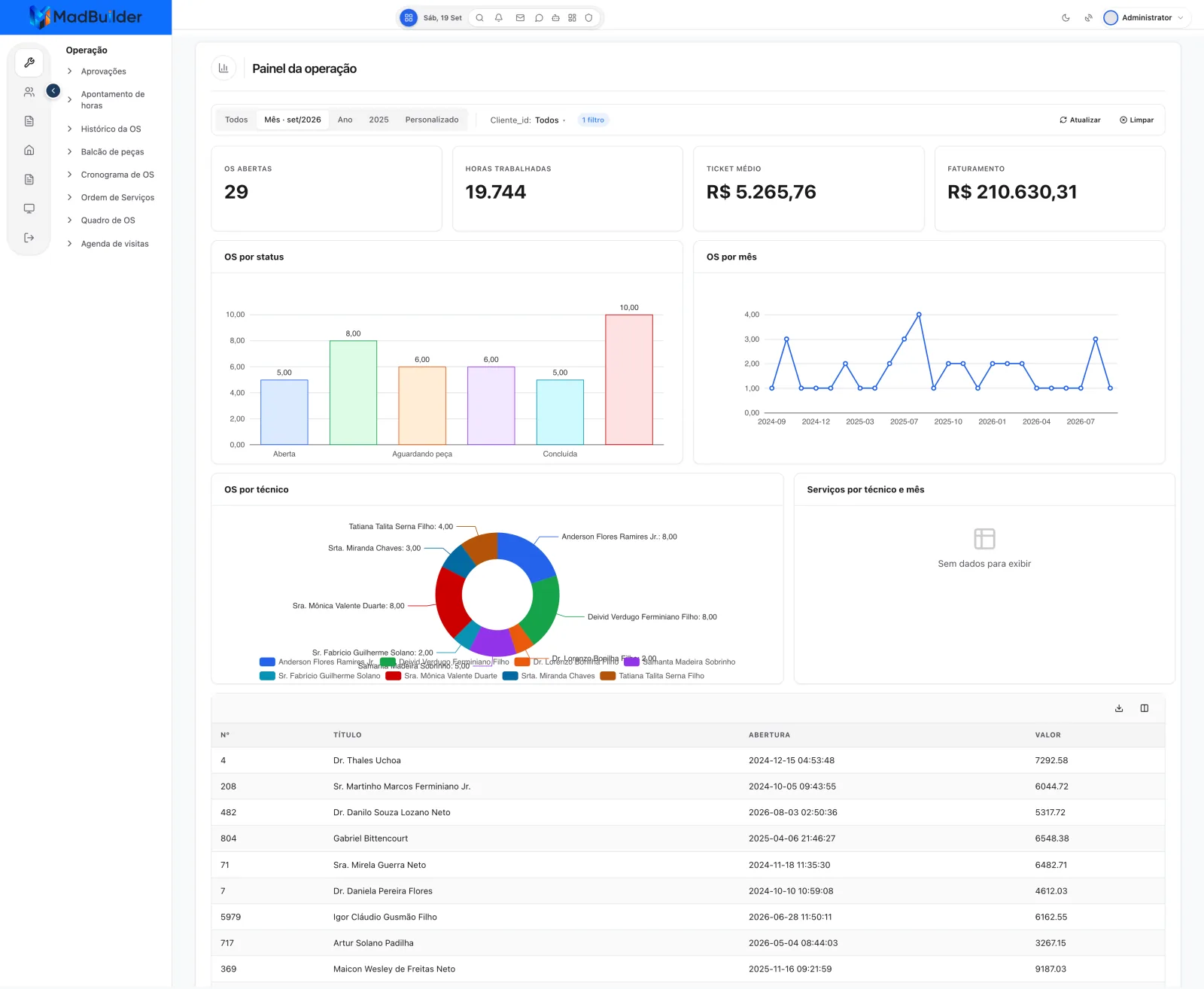Expand Histórico da OS menu item
Screen dimensions: 1204x989
point(111,129)
